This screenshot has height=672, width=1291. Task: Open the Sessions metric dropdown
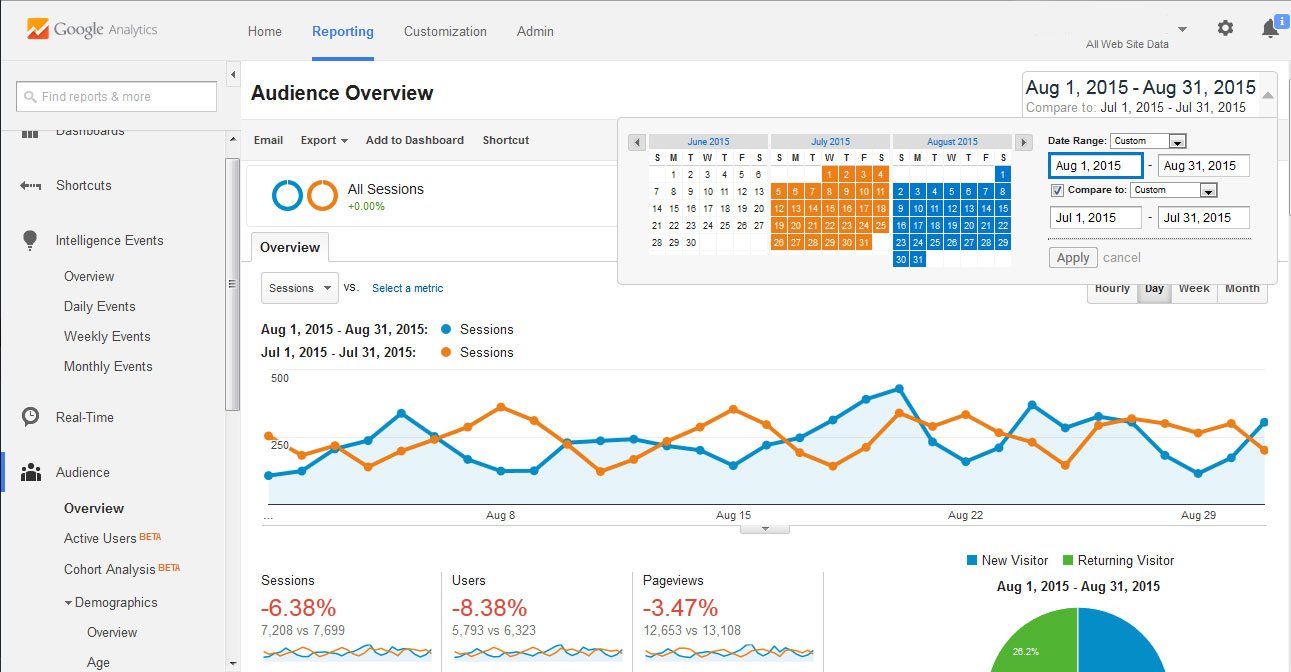[x=298, y=287]
